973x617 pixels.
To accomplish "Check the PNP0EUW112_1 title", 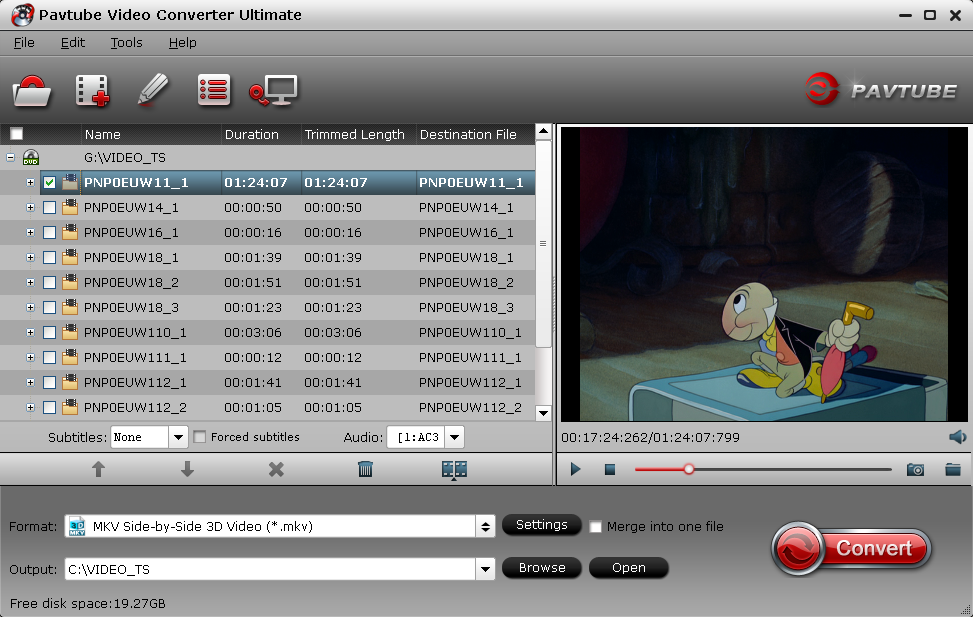I will [x=50, y=383].
